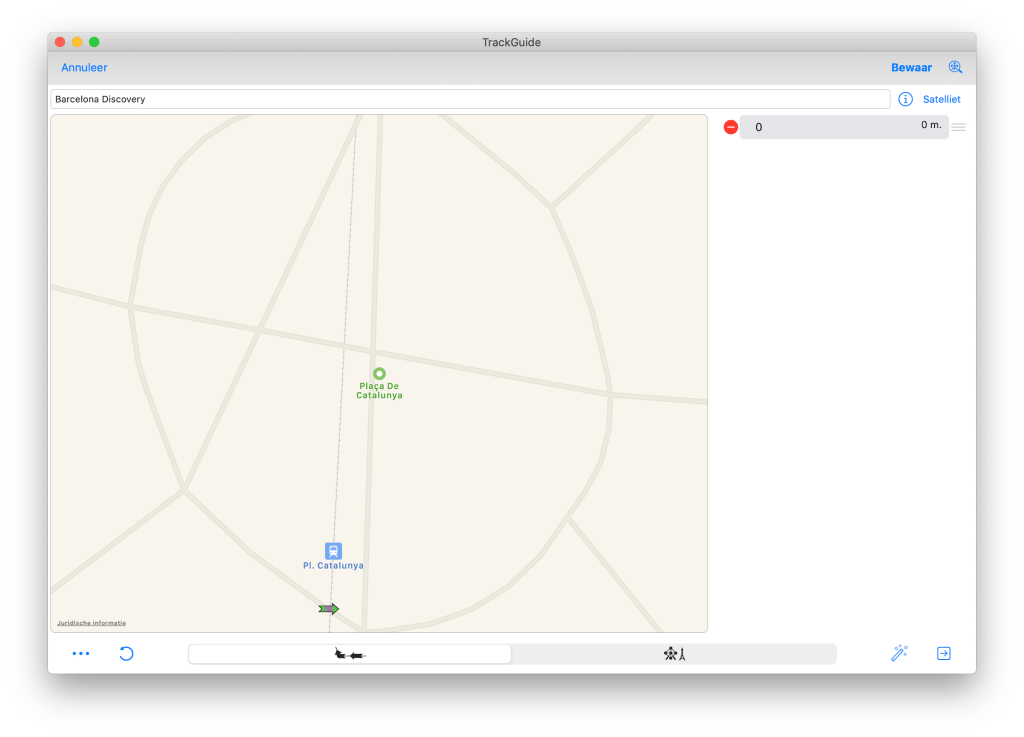
Task: Click the green macOS fullscreen button
Action: click(x=94, y=42)
